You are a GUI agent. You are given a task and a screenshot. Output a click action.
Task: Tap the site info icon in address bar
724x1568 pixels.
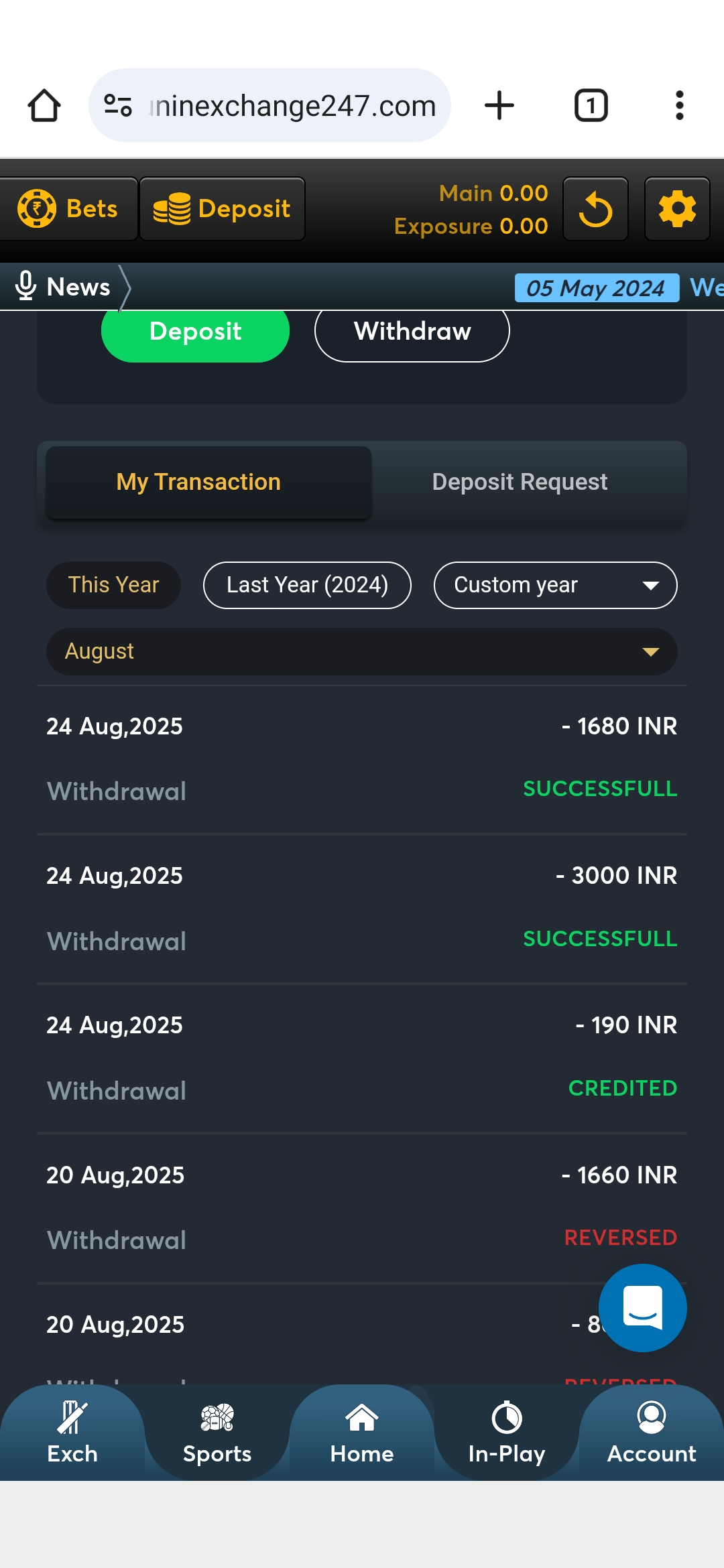[118, 106]
